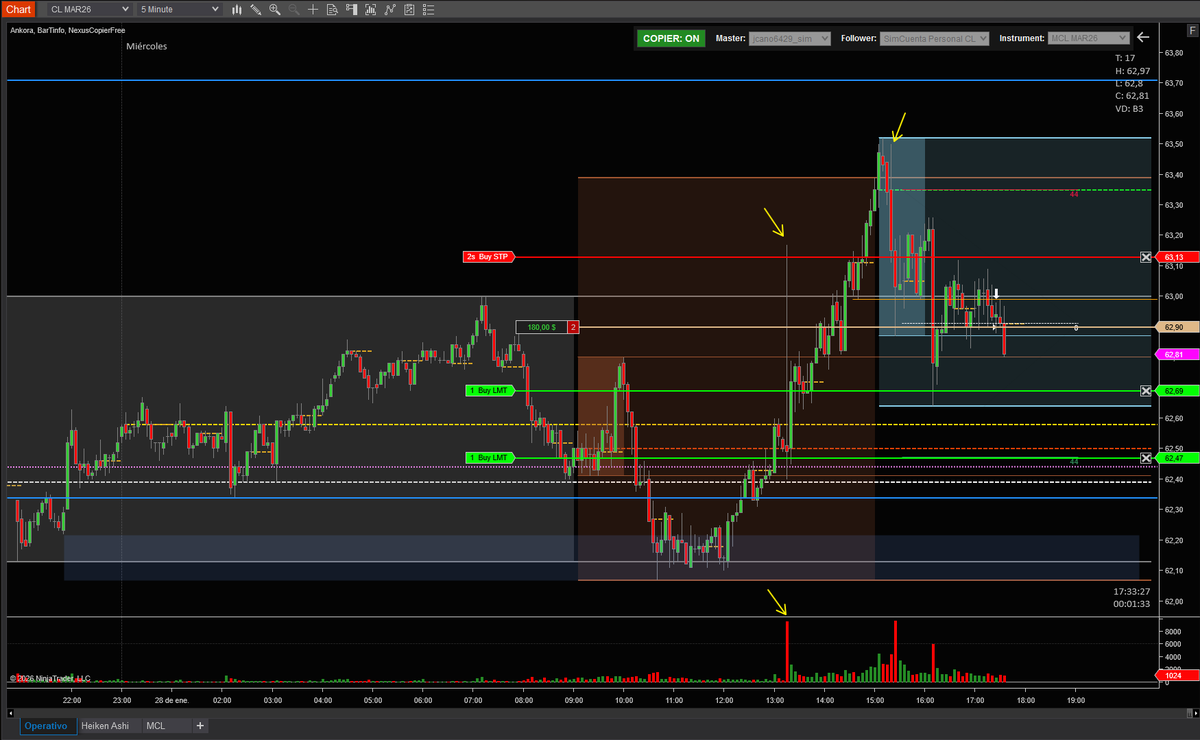Select the 2s Buy STP order label
The height and width of the screenshot is (740, 1200).
[x=487, y=257]
